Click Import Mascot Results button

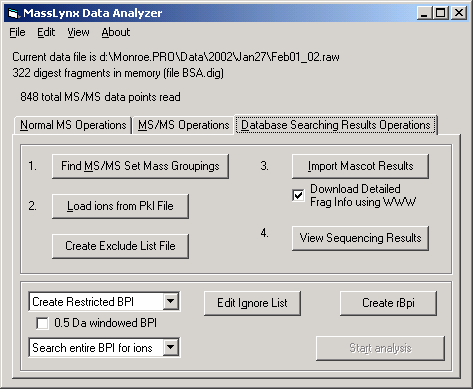coord(360,166)
